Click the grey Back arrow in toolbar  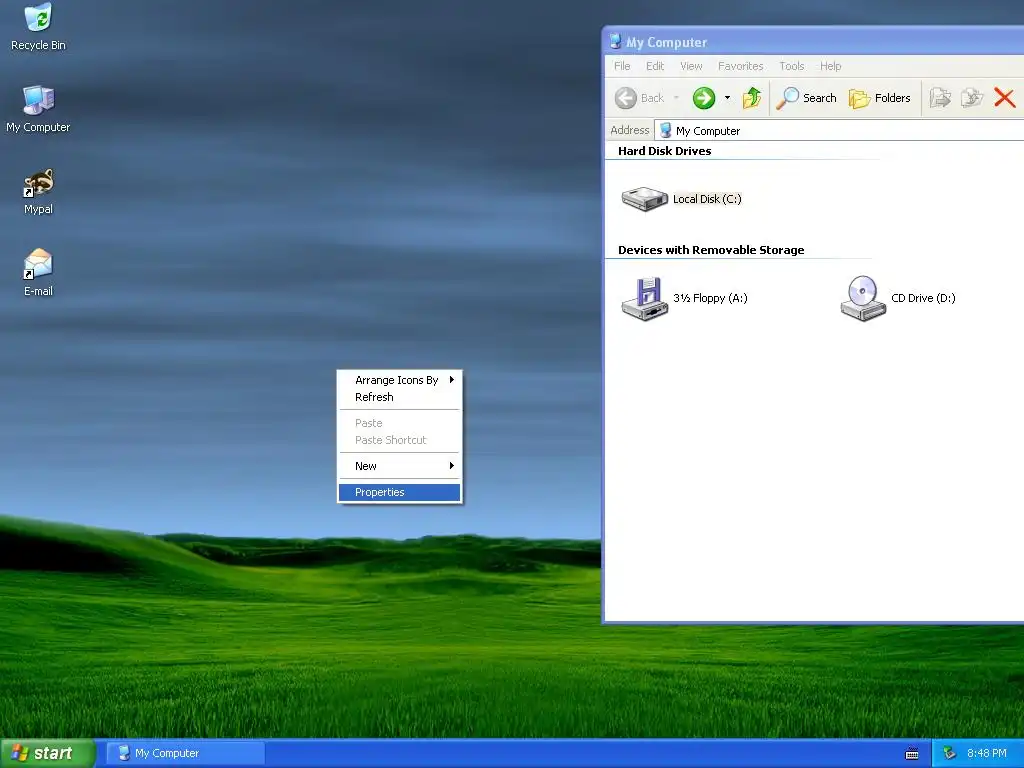[x=626, y=98]
